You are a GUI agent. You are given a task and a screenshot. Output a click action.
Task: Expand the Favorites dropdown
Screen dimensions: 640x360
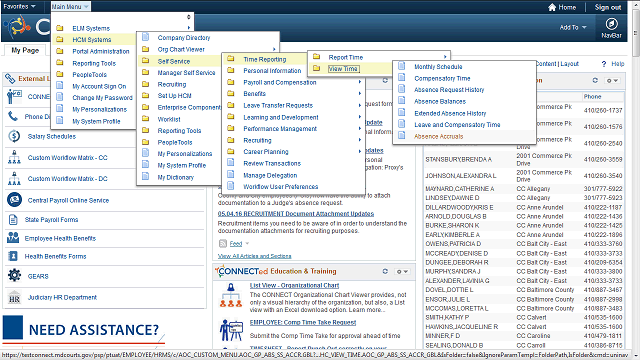(19, 7)
